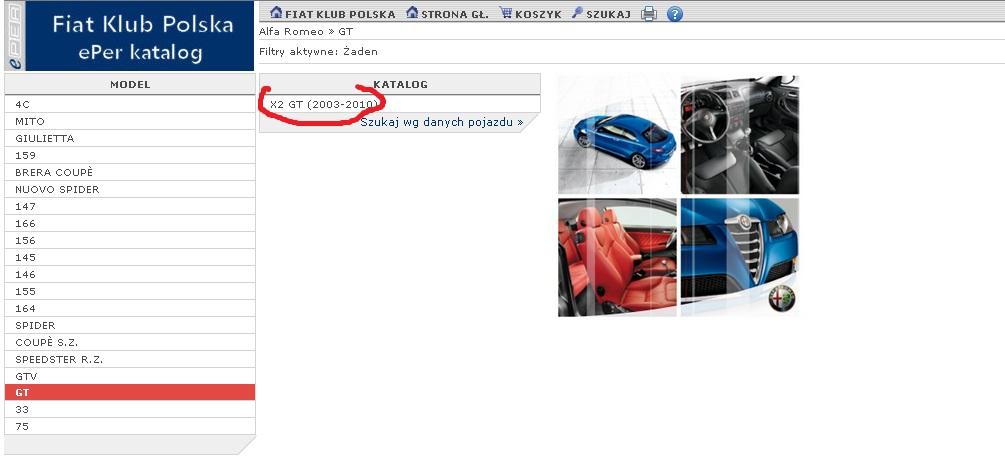Click Alfa Romeo in the breadcrumb
The image size is (1005, 476).
point(292,31)
